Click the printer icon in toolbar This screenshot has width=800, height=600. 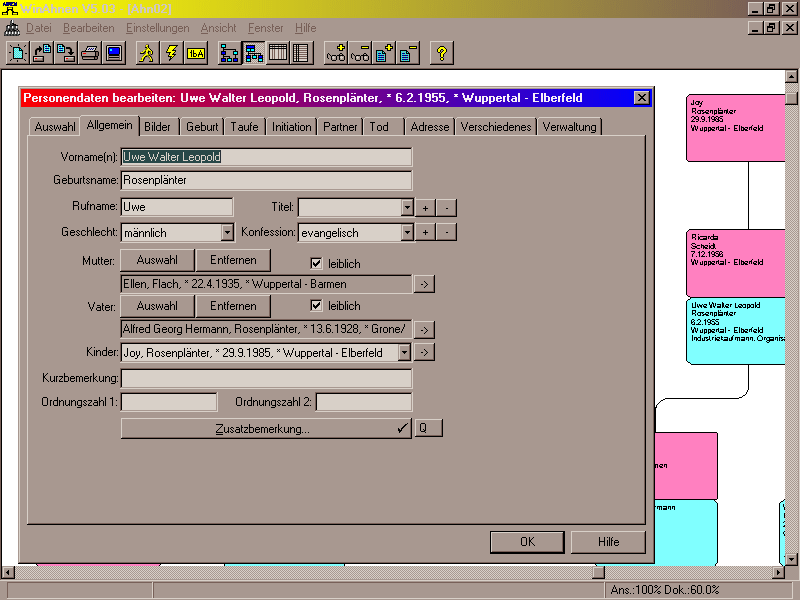click(x=90, y=53)
